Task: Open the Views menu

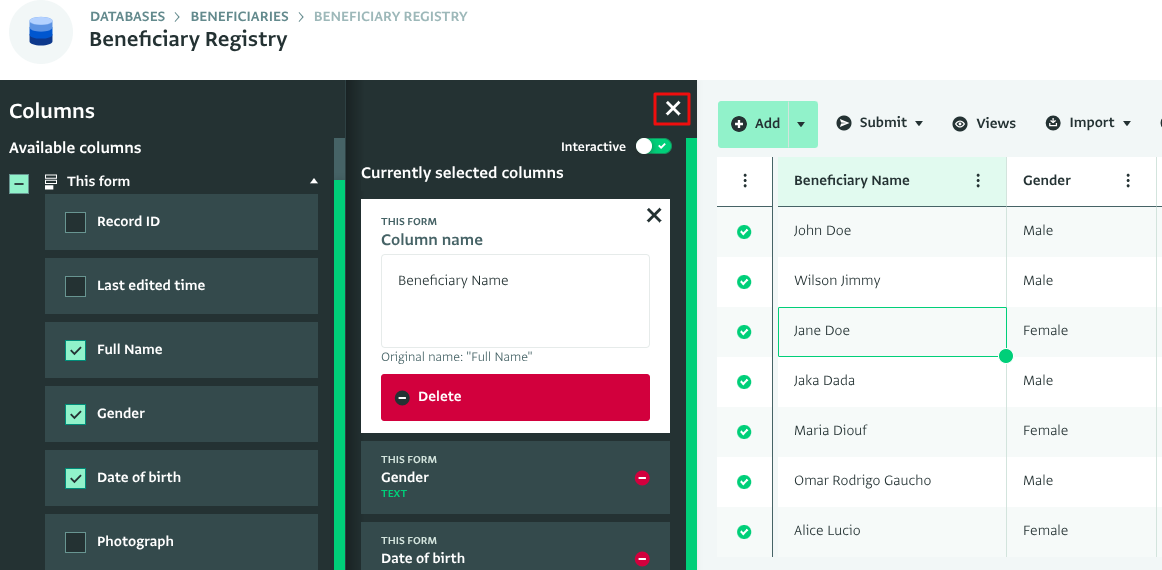Action: [x=984, y=124]
